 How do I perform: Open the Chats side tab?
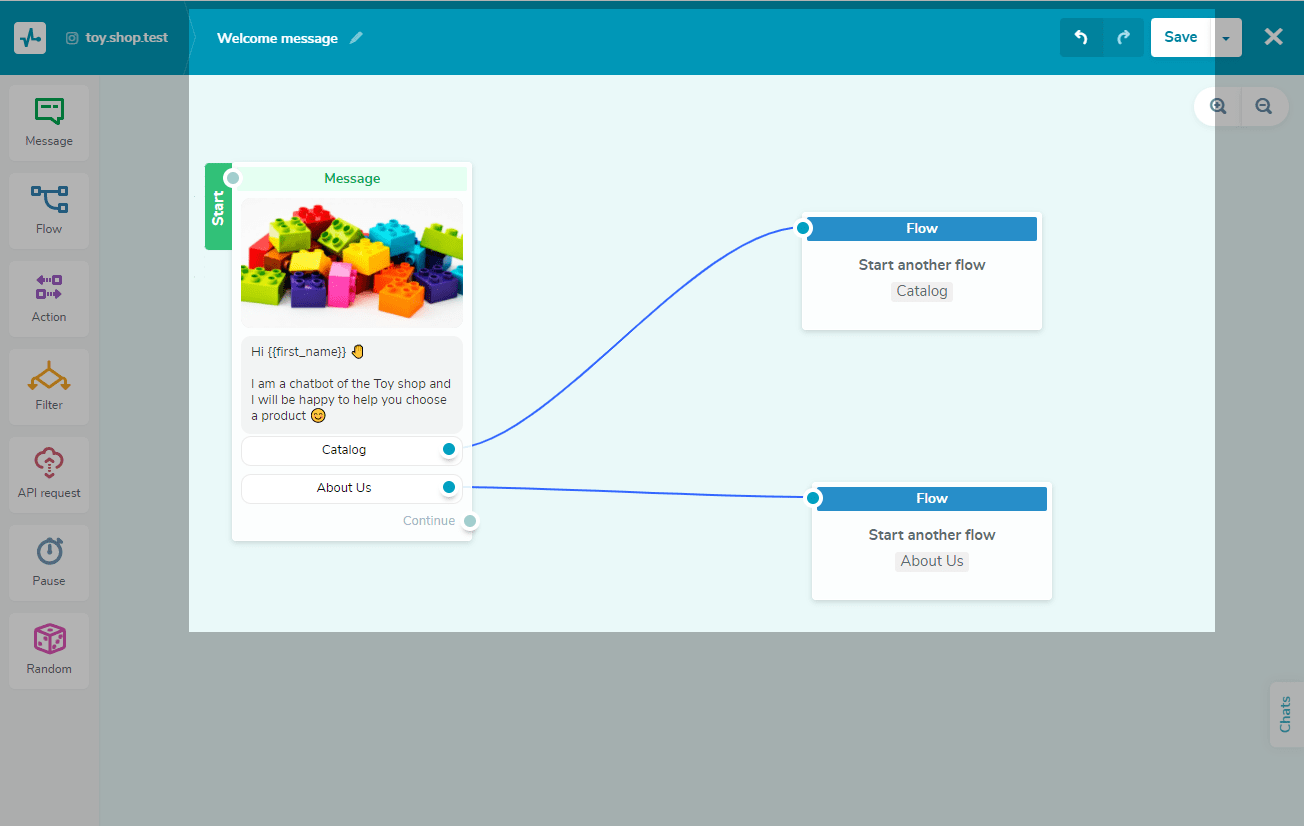[x=1287, y=715]
